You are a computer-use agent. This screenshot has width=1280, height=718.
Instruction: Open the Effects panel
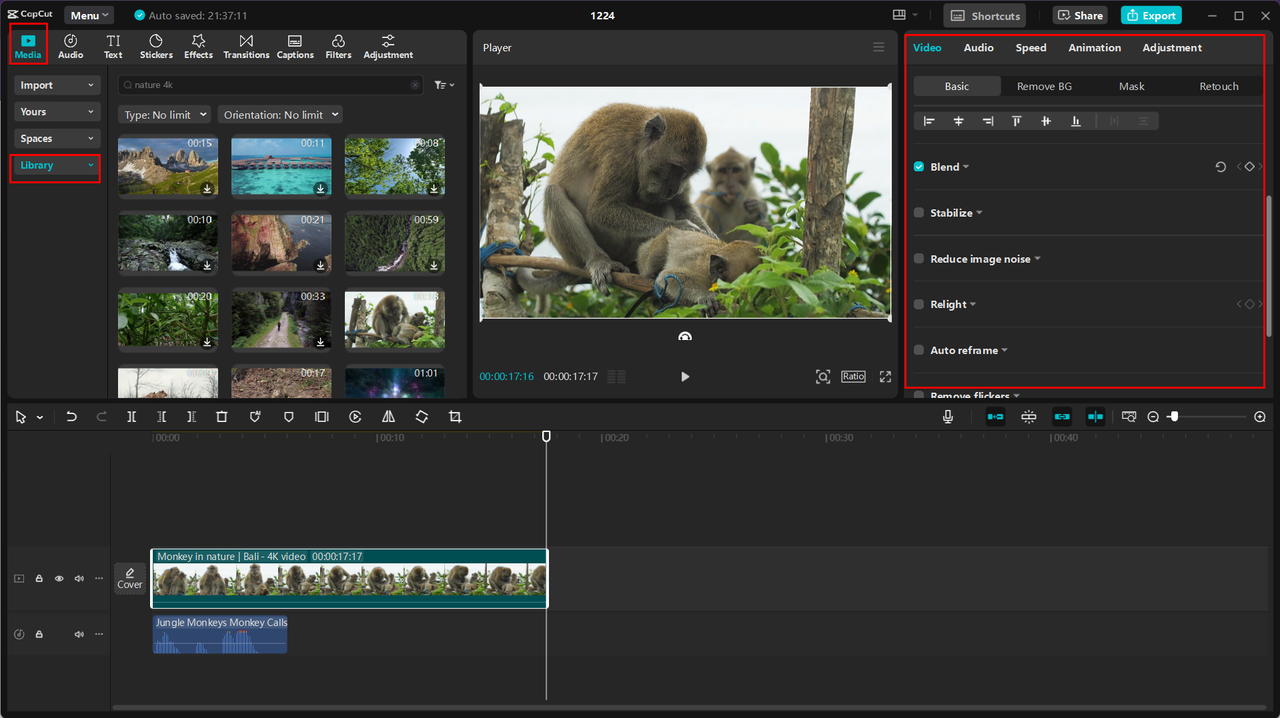[x=198, y=46]
